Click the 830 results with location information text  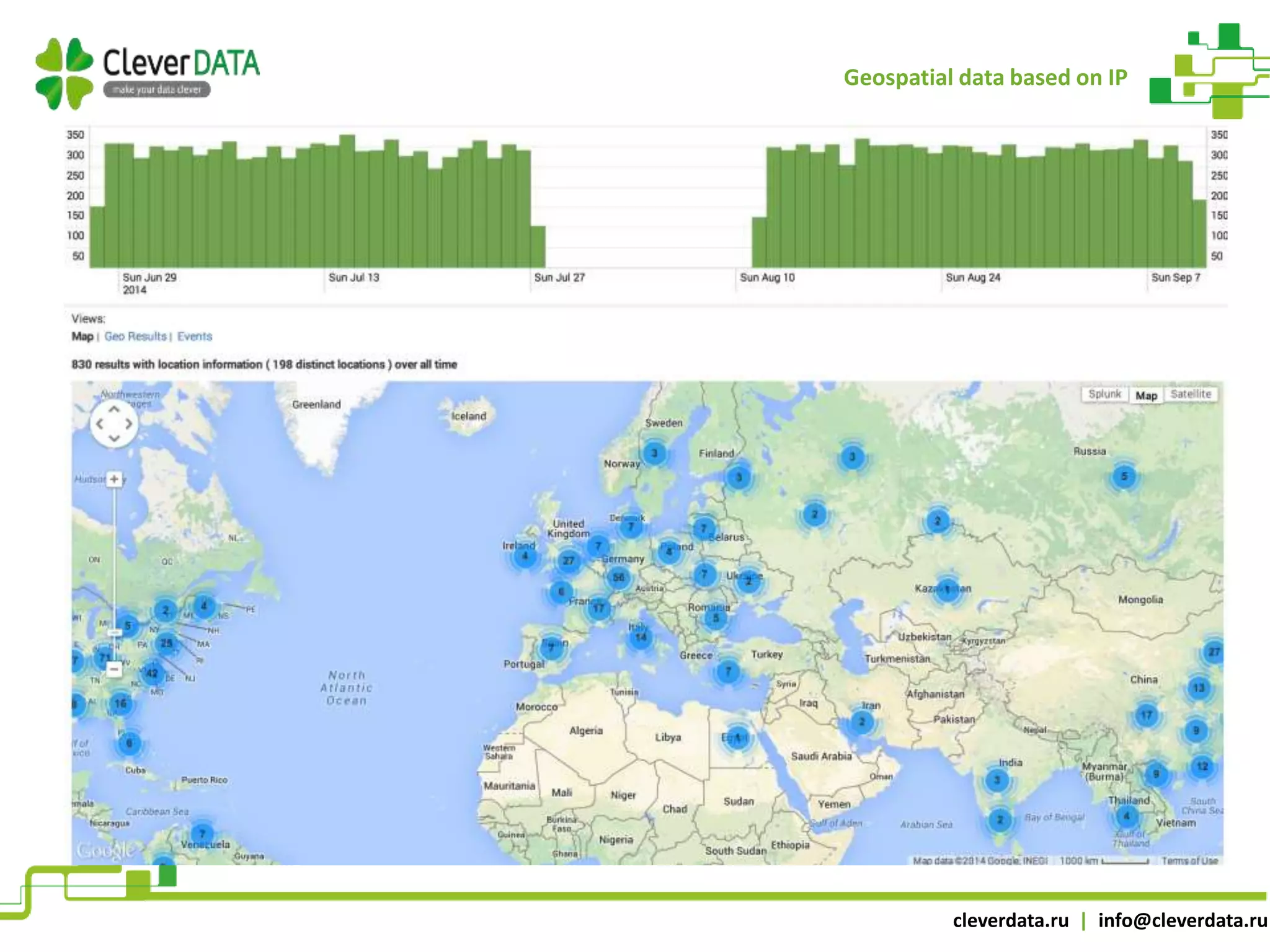(264, 364)
